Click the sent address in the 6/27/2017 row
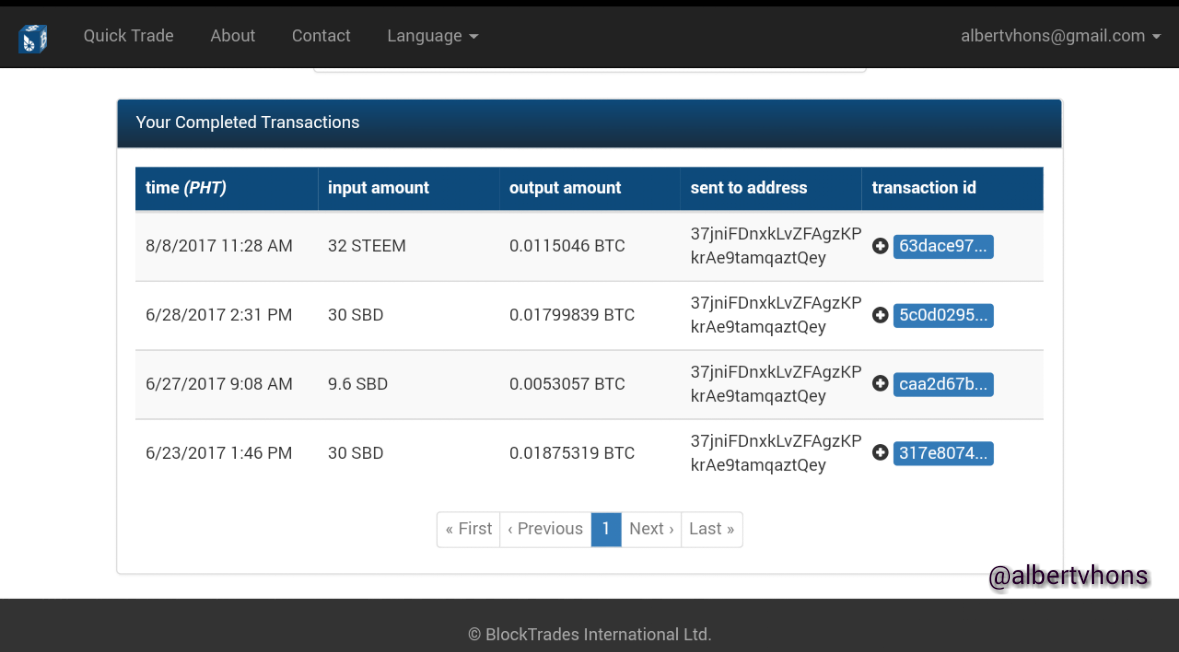Image resolution: width=1179 pixels, height=652 pixels. point(776,384)
